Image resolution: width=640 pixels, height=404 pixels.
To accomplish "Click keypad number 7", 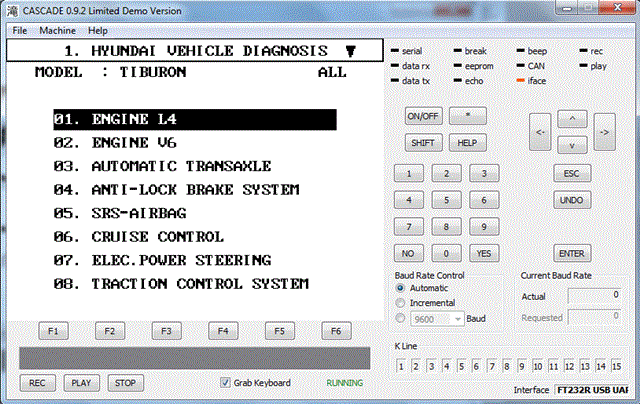I will pos(409,227).
